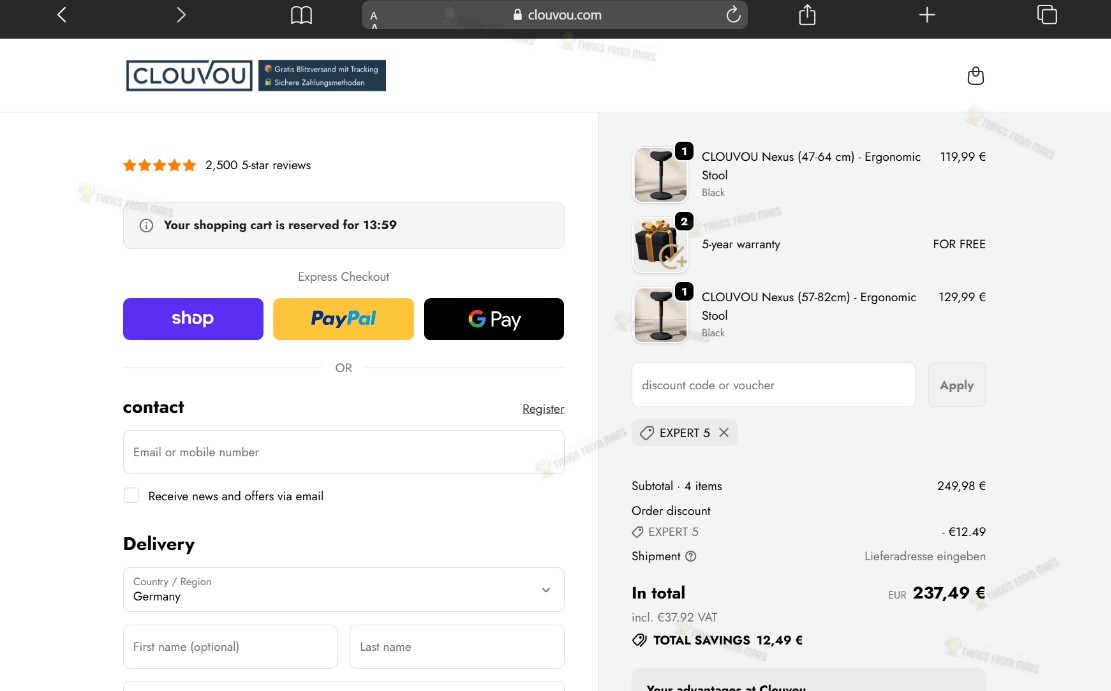Enable Receive news and offers via email

(x=131, y=495)
